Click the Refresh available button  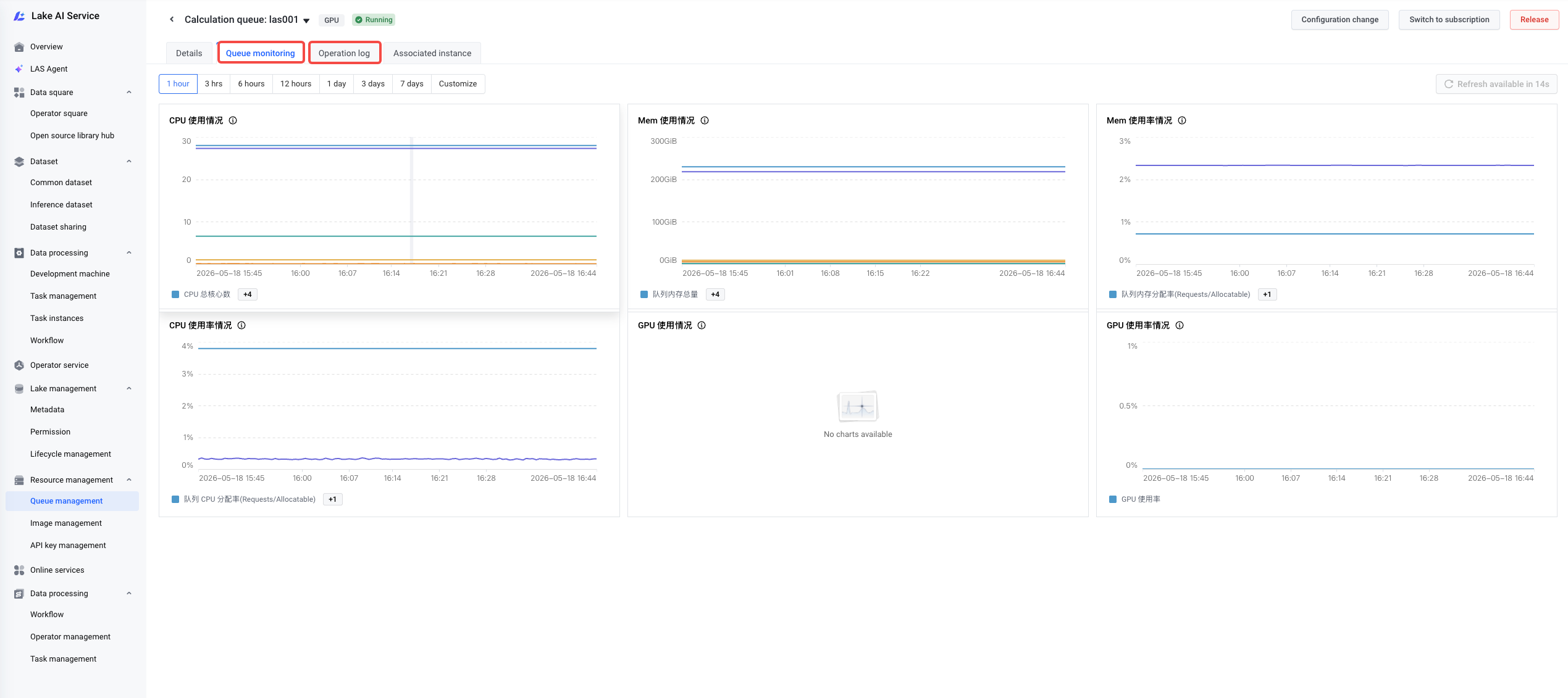[x=1496, y=85]
